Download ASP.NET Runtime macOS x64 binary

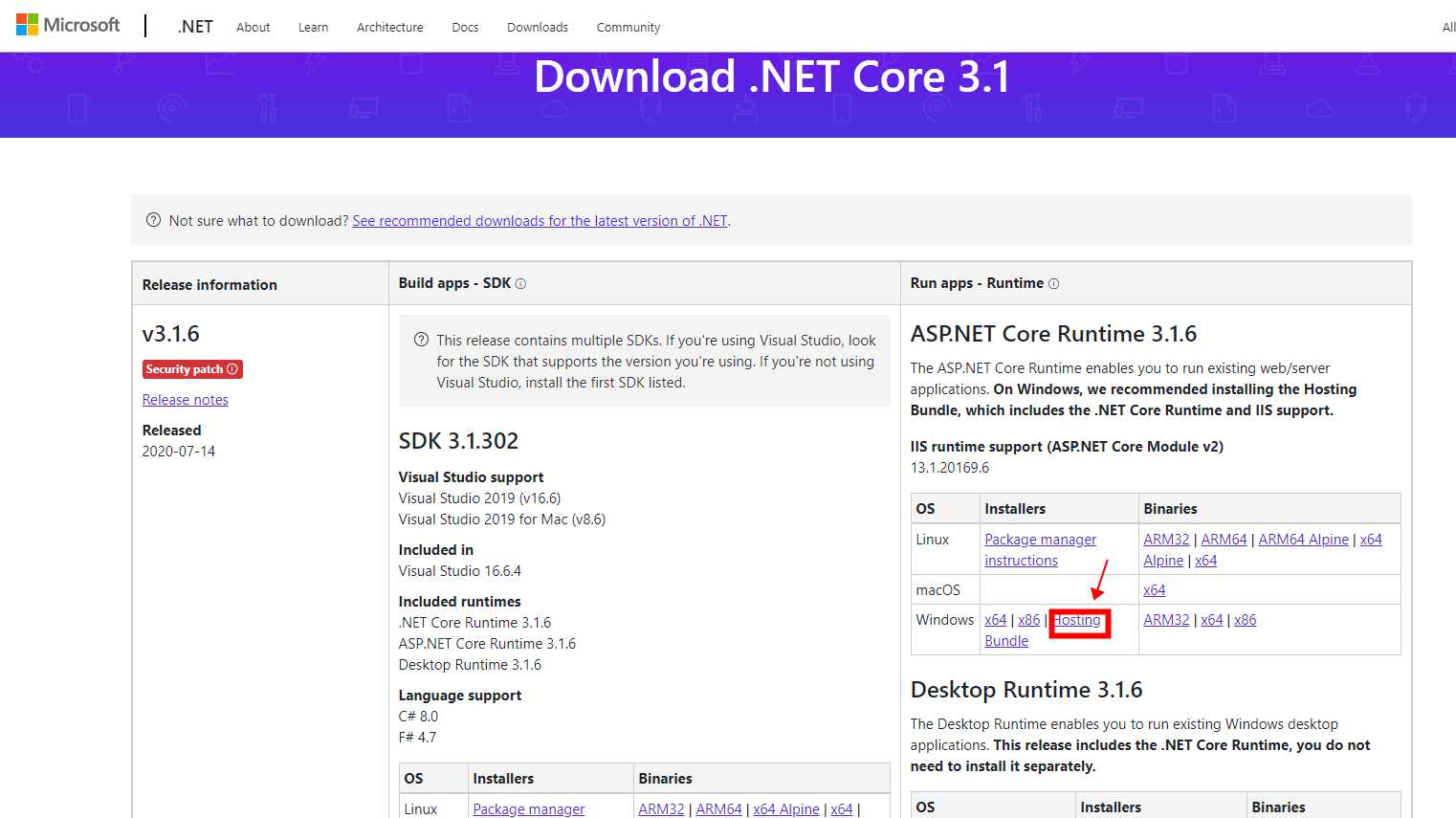click(x=1155, y=590)
